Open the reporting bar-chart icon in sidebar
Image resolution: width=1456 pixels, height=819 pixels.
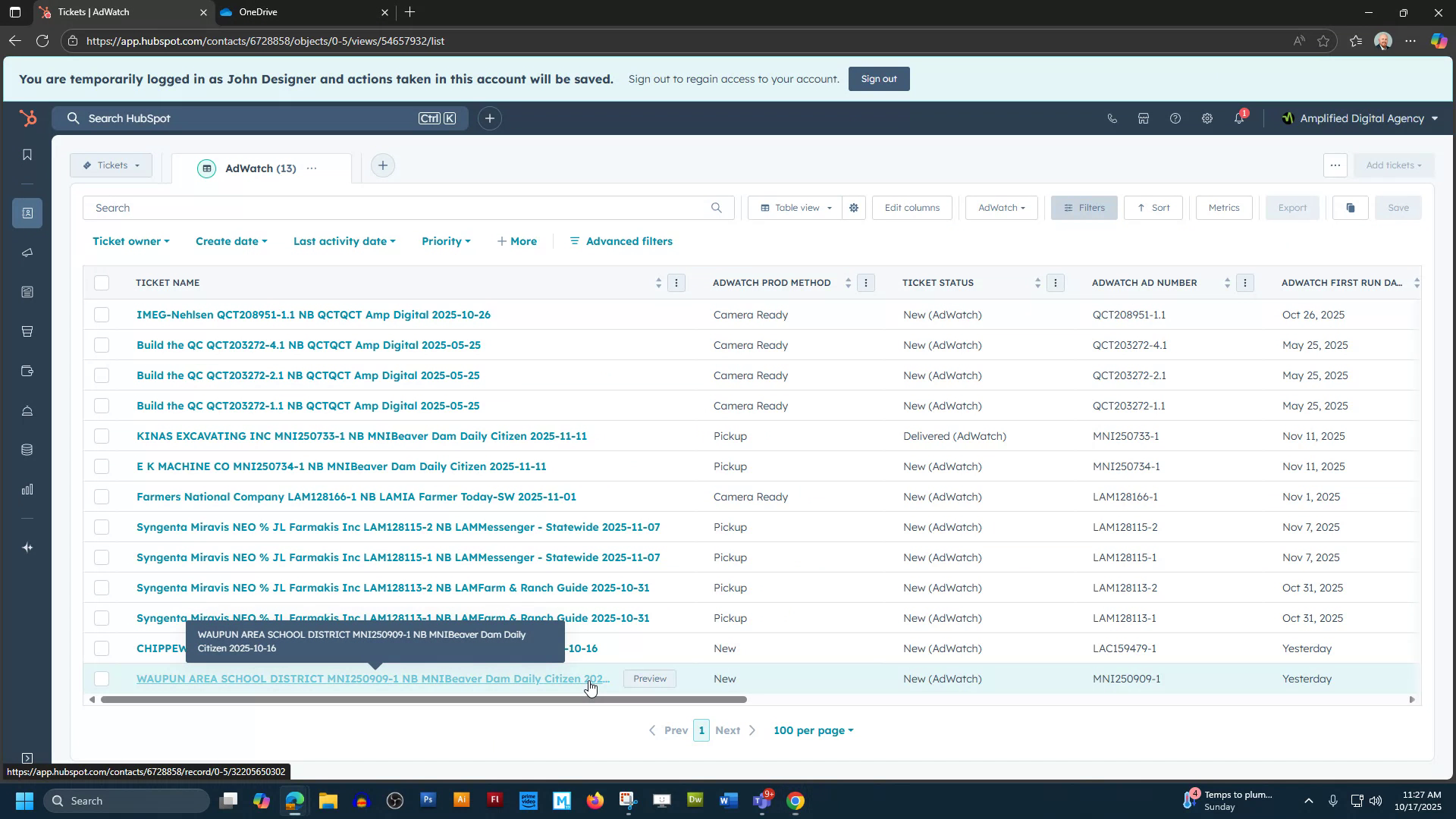click(27, 489)
